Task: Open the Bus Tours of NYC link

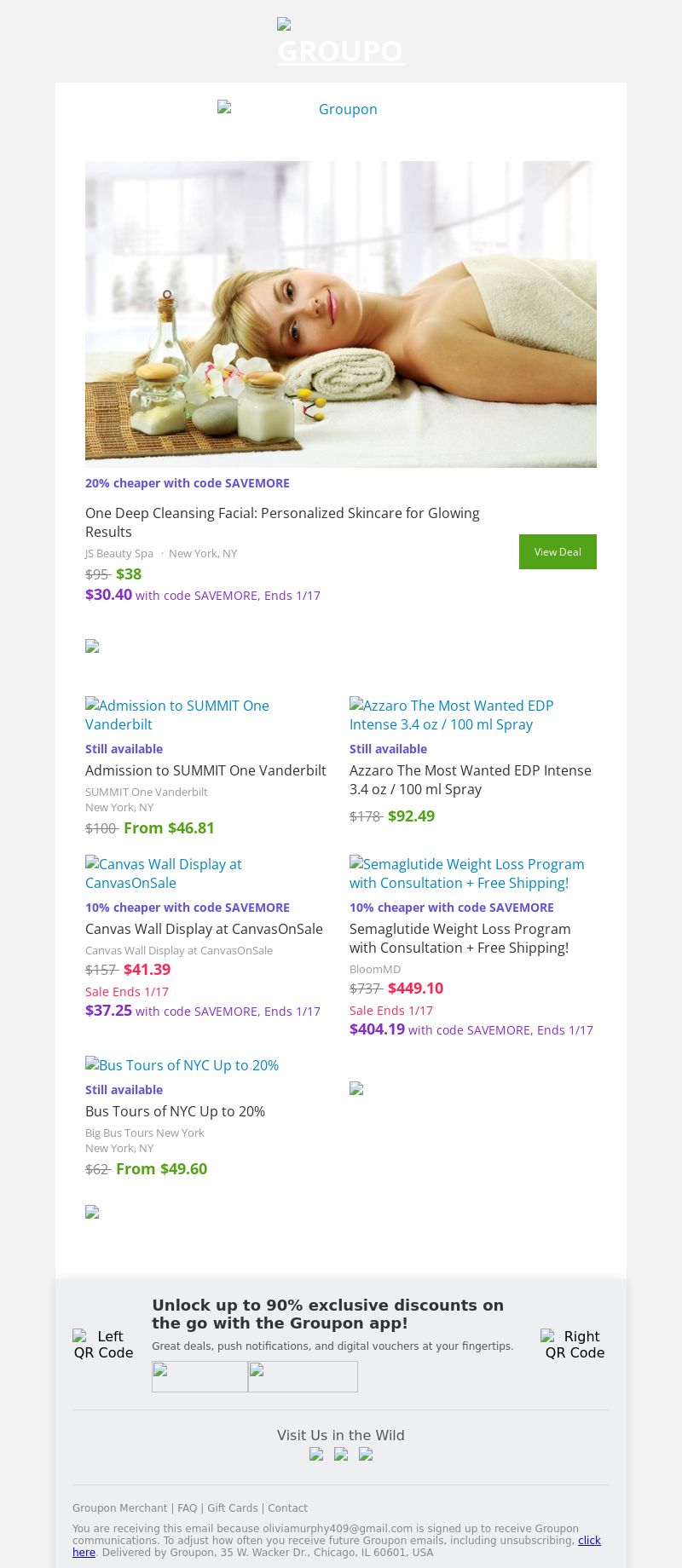Action: tap(182, 1065)
